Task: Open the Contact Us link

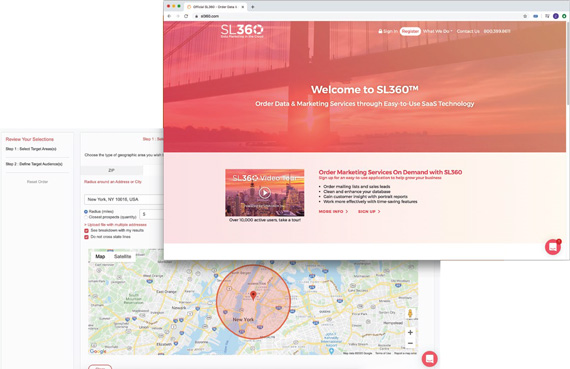Action: point(468,31)
